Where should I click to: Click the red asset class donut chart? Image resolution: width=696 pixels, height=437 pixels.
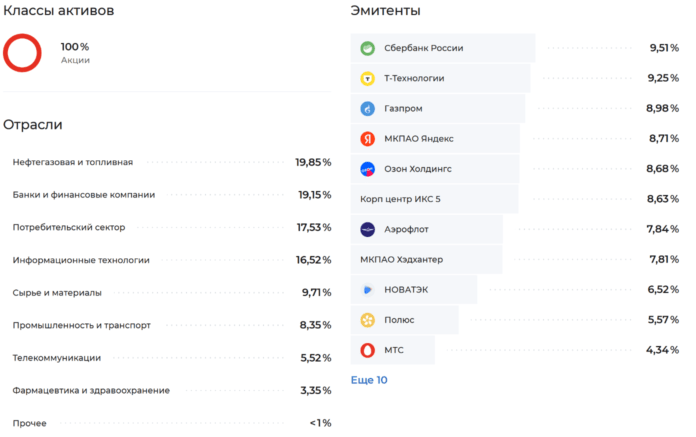[22, 53]
